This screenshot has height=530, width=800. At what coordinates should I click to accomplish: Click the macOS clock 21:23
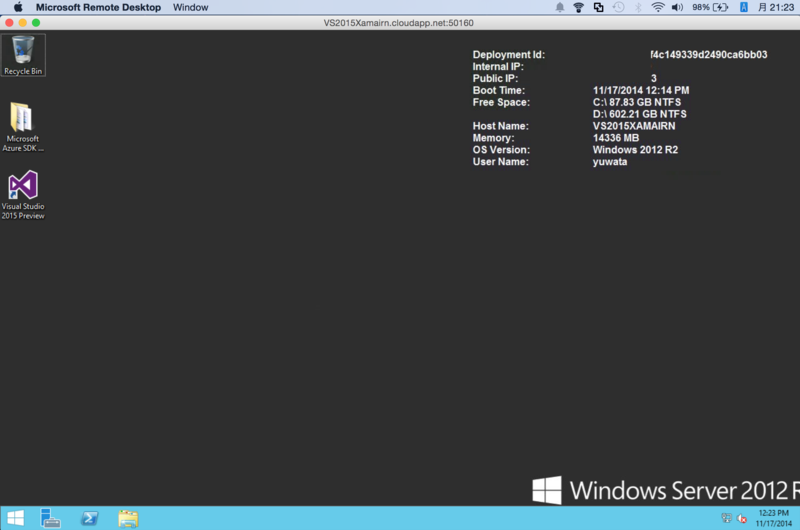pyautogui.click(x=776, y=7)
